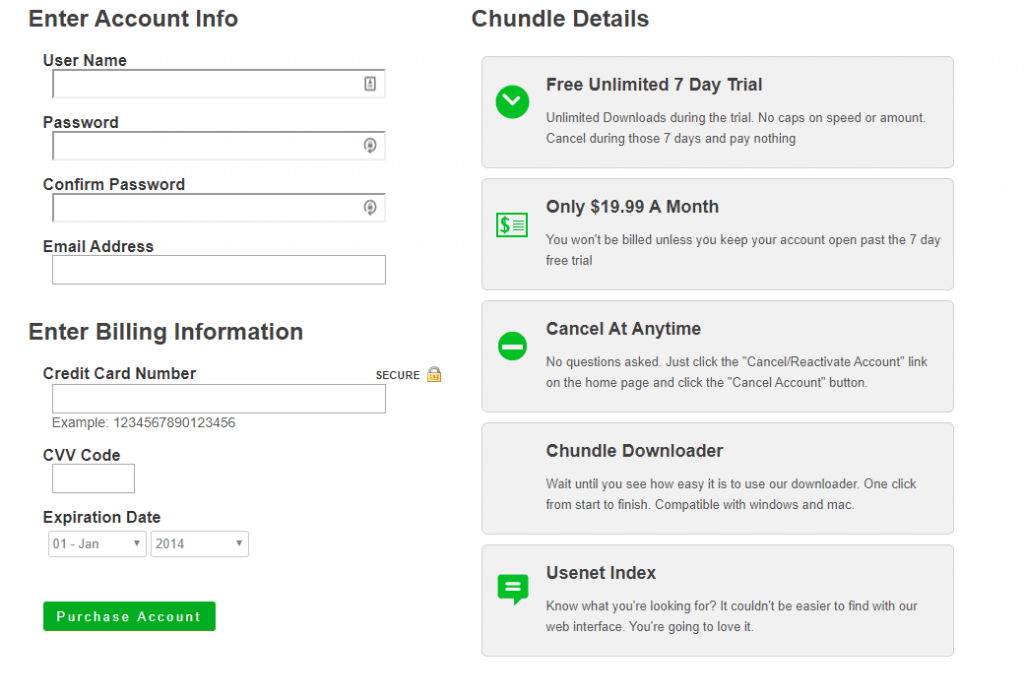Click the green dollar bill pricing icon
The width and height of the screenshot is (1024, 699).
coord(512,225)
